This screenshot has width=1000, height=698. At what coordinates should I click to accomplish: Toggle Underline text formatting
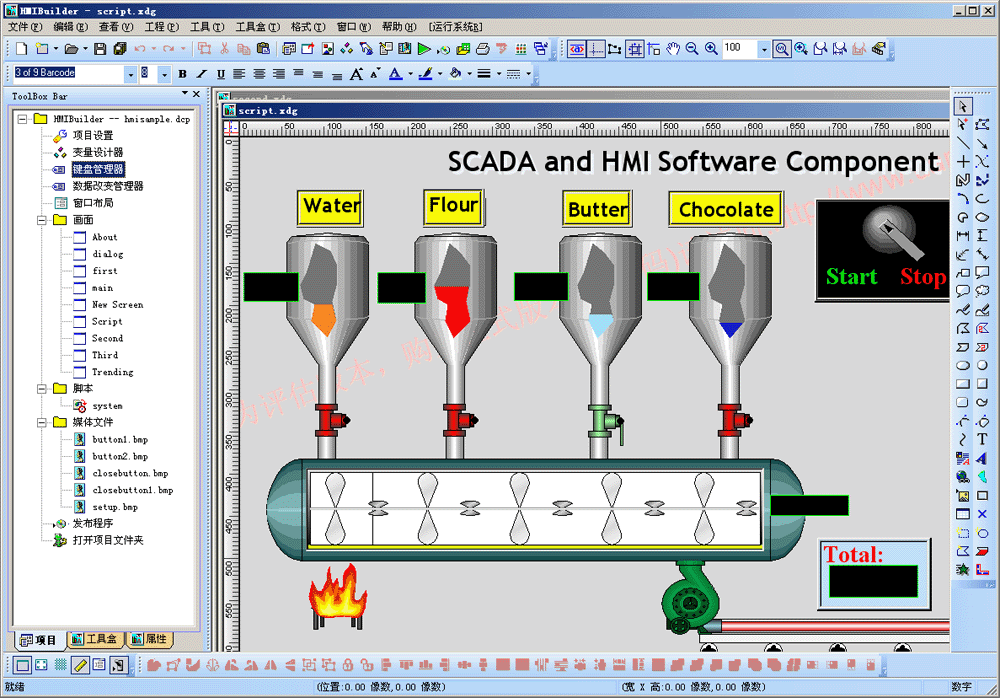(x=220, y=74)
